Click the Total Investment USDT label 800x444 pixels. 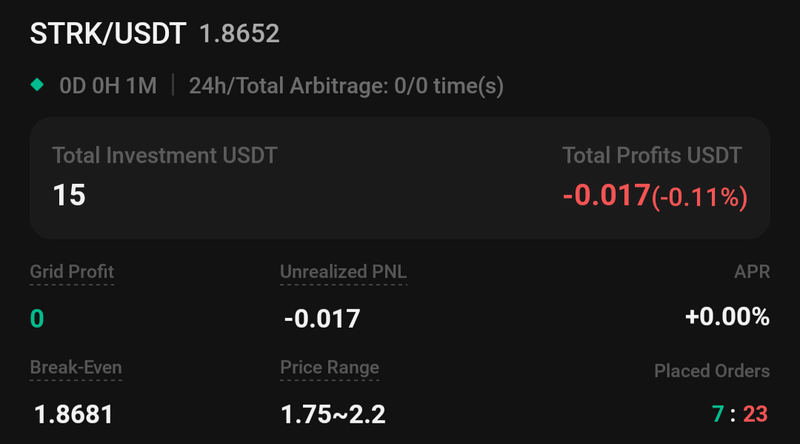pyautogui.click(x=164, y=156)
